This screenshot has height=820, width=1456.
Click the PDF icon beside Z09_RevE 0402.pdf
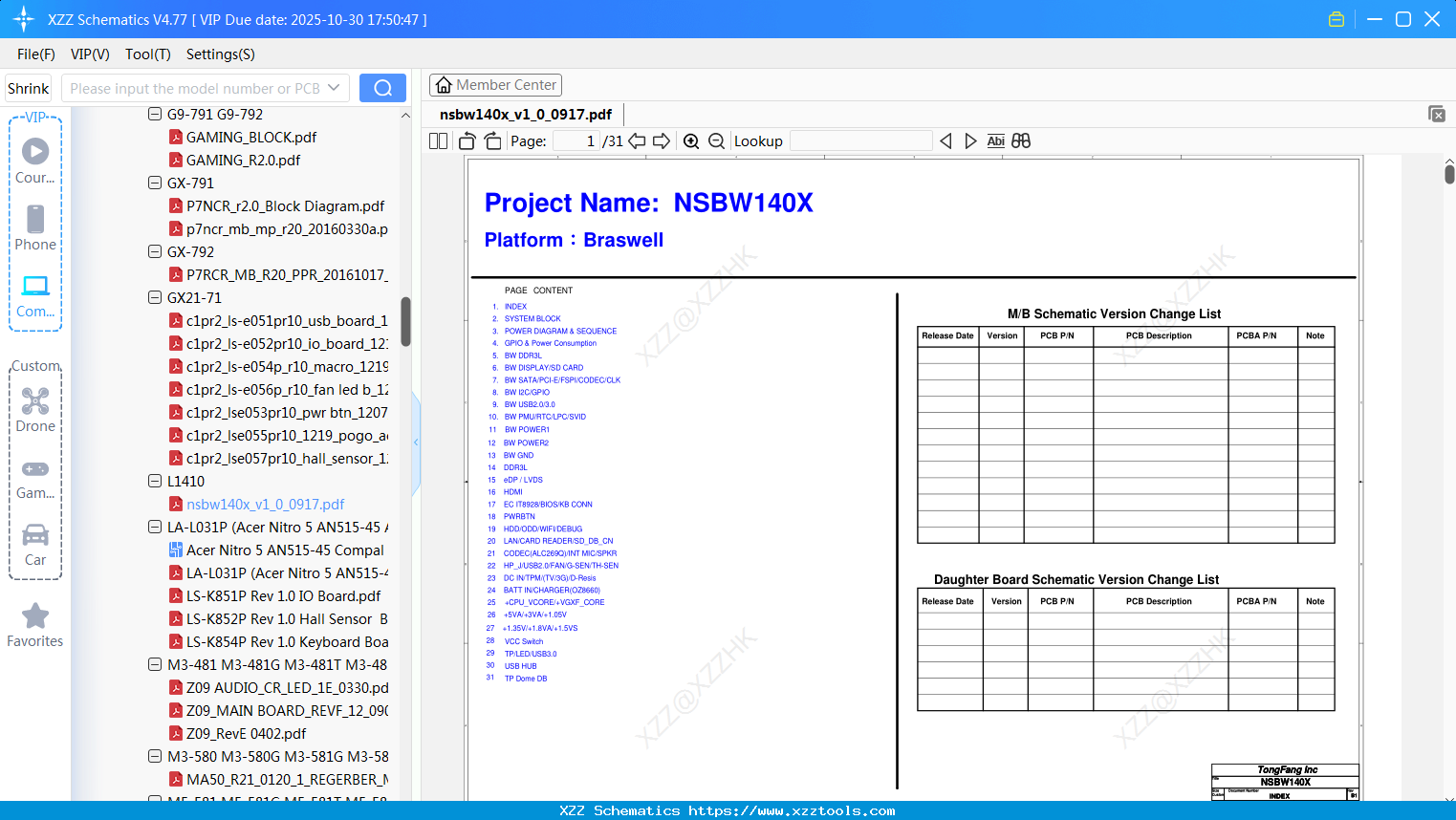tap(176, 733)
